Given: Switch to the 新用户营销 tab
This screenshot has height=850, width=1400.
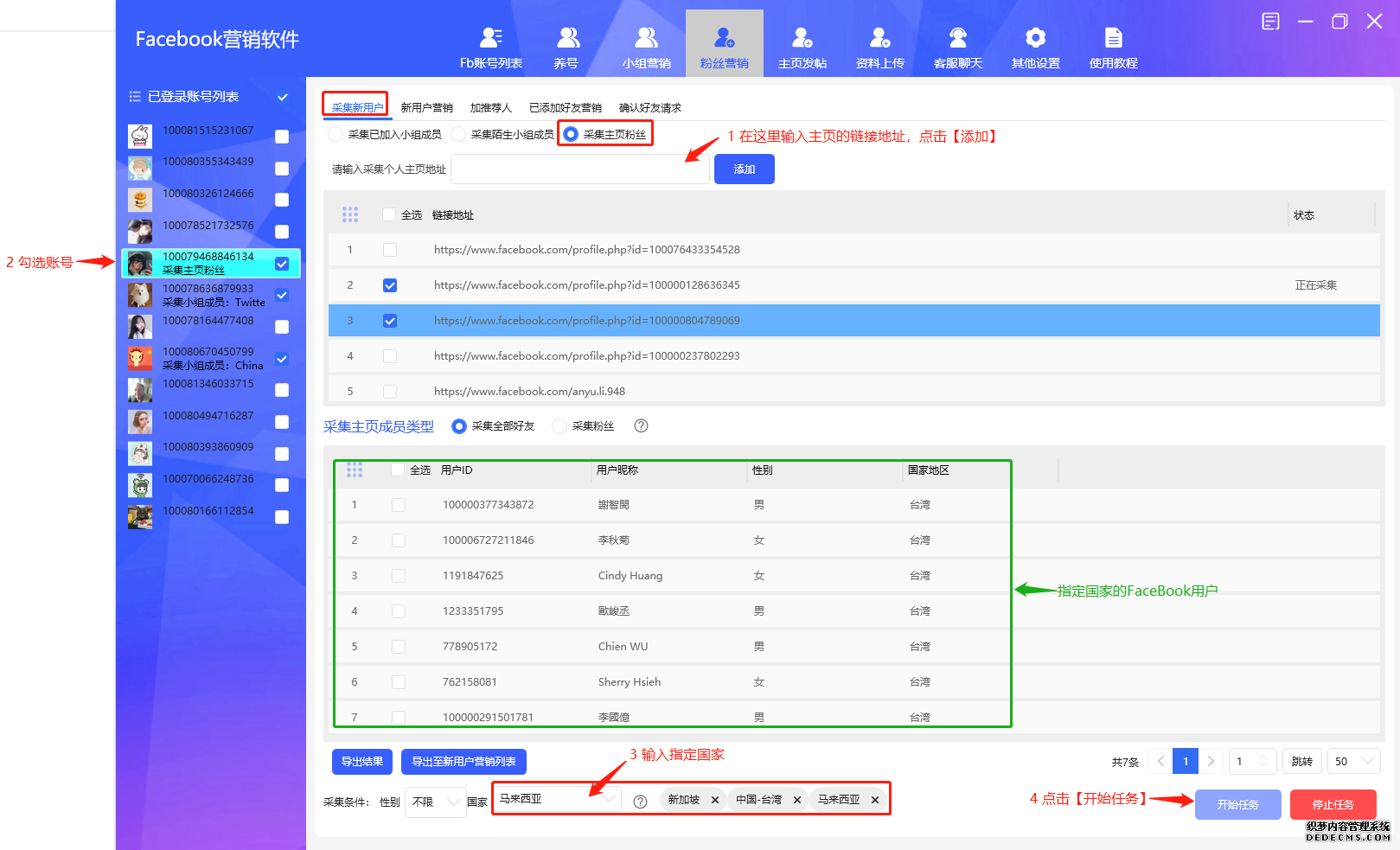Looking at the screenshot, I should [x=426, y=108].
